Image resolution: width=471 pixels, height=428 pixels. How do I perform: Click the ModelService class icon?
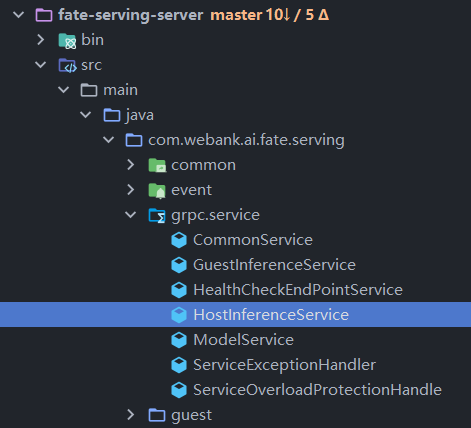pyautogui.click(x=179, y=340)
